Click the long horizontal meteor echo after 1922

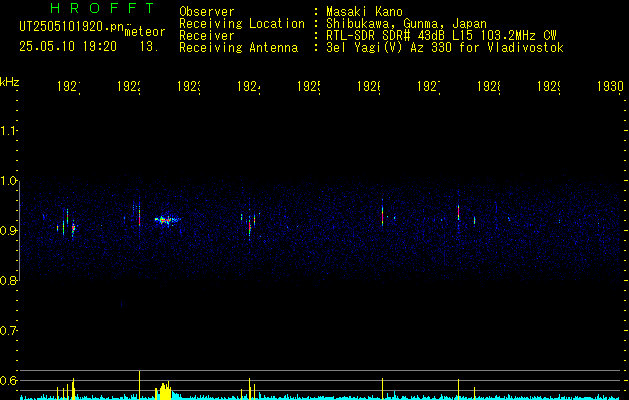[168, 220]
